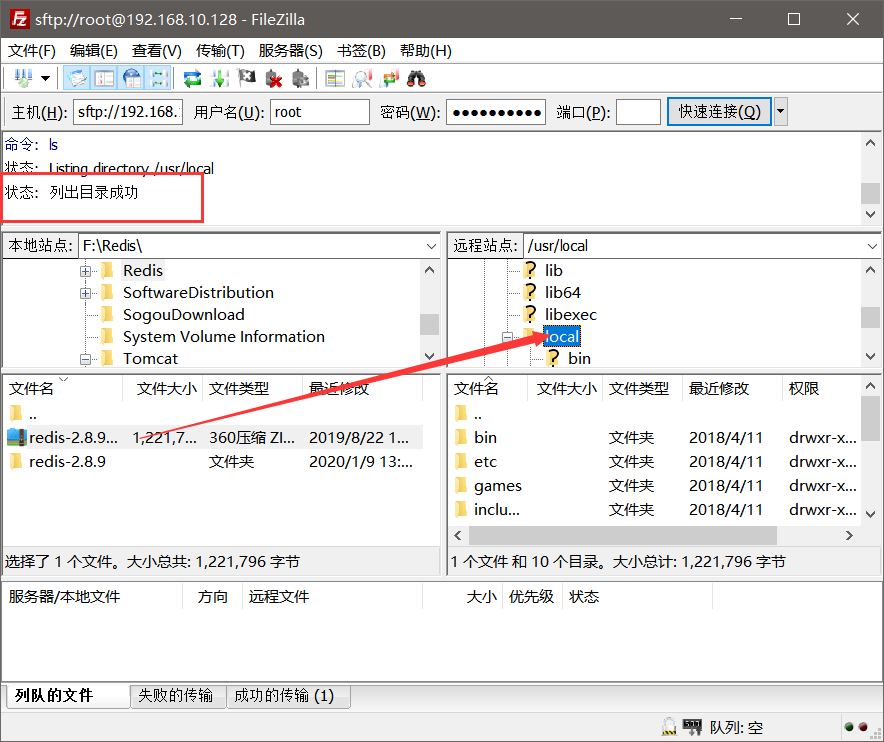Image resolution: width=884 pixels, height=742 pixels.
Task: Disconnect from the current server
Action: [x=273, y=78]
